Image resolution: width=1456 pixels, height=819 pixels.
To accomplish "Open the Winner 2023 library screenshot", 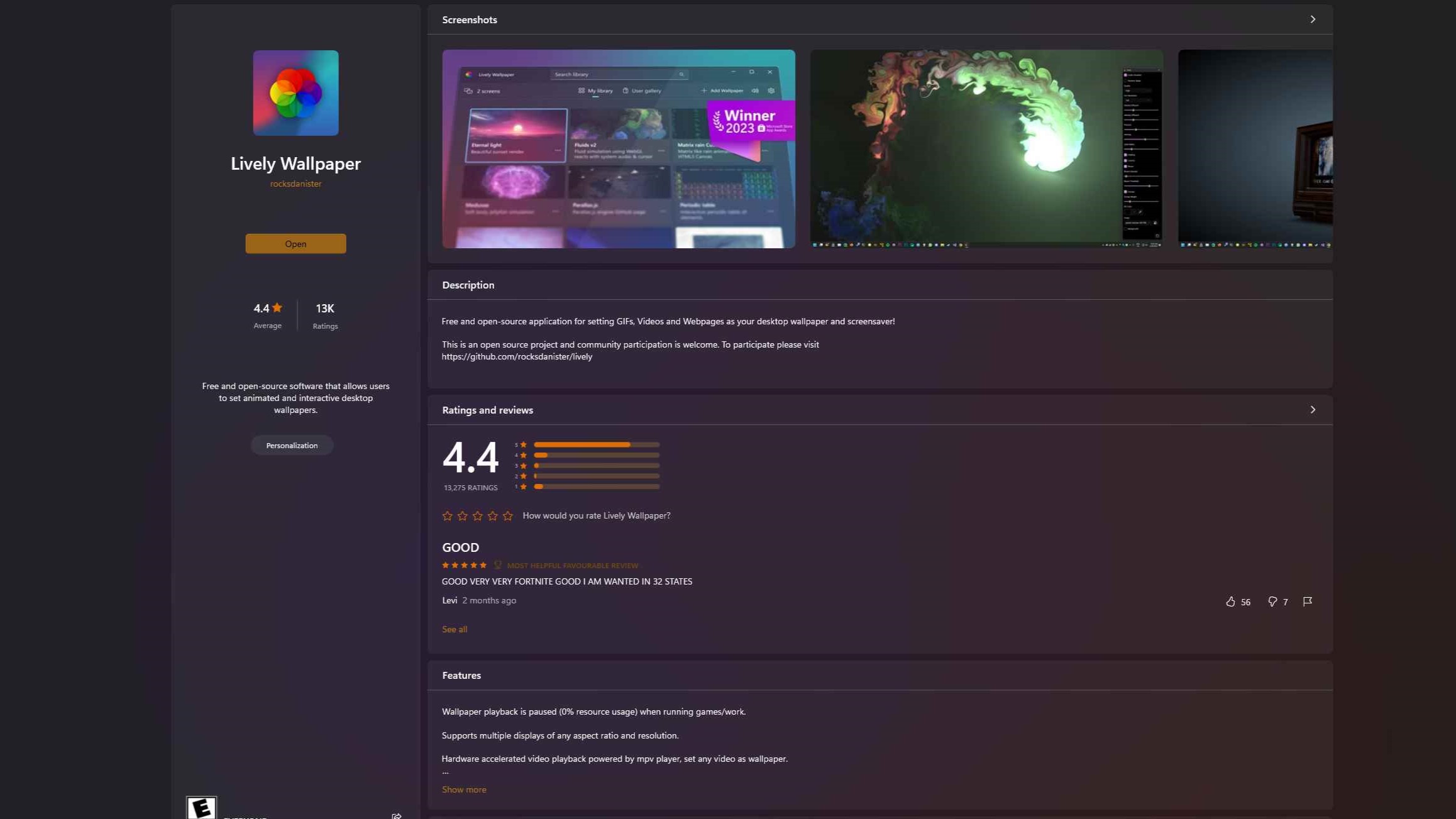I will click(618, 149).
